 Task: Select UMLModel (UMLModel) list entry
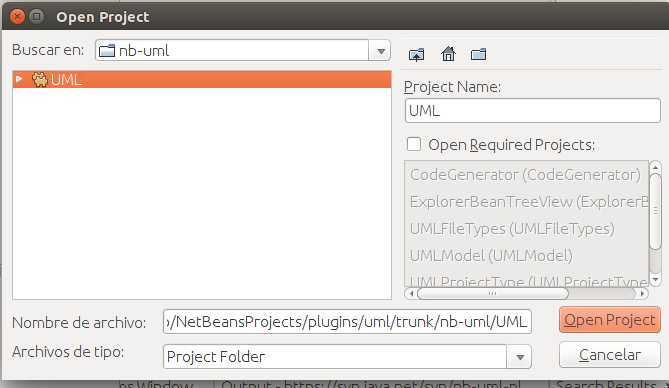coord(491,256)
